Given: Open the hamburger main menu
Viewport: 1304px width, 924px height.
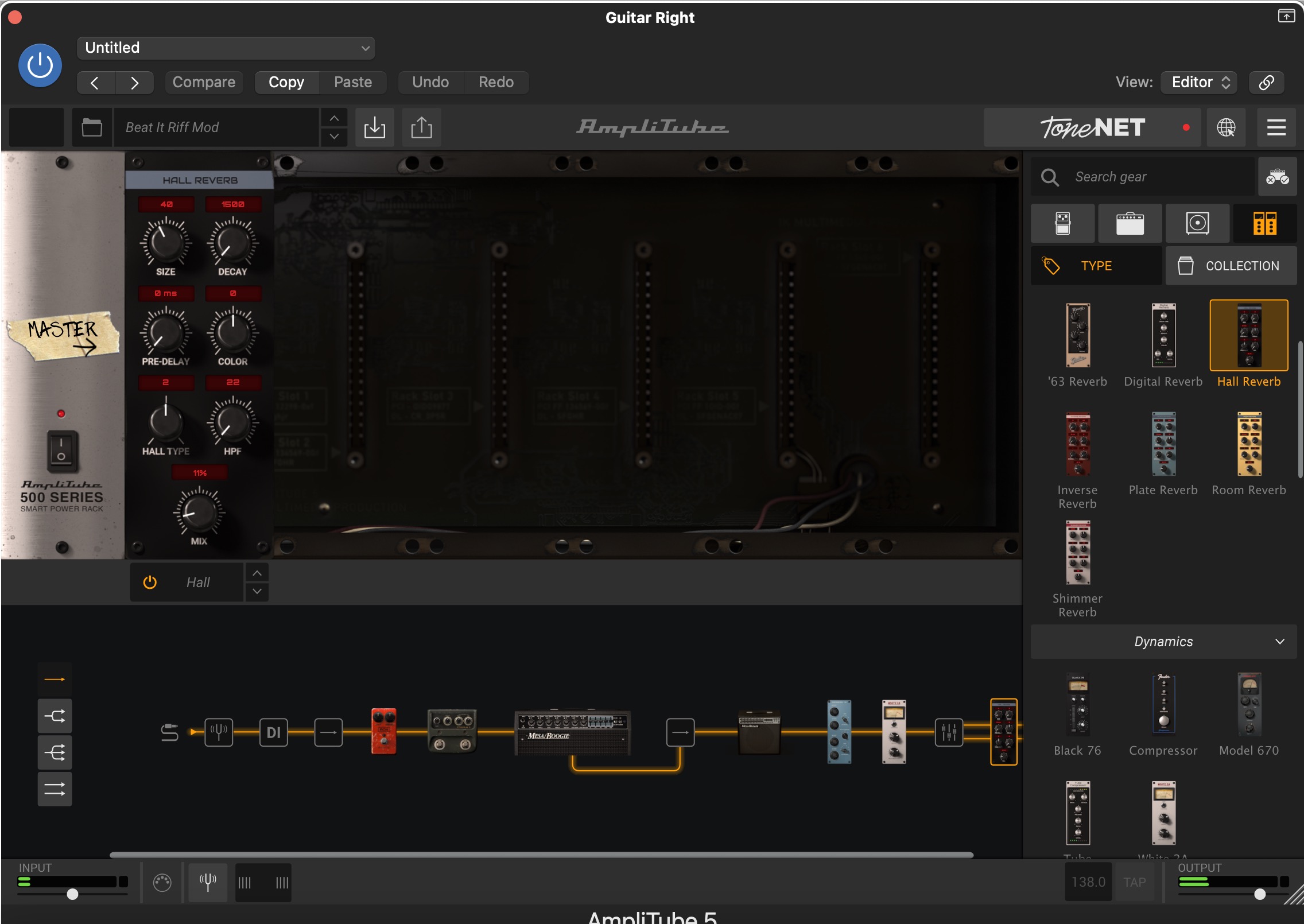Looking at the screenshot, I should [x=1276, y=127].
